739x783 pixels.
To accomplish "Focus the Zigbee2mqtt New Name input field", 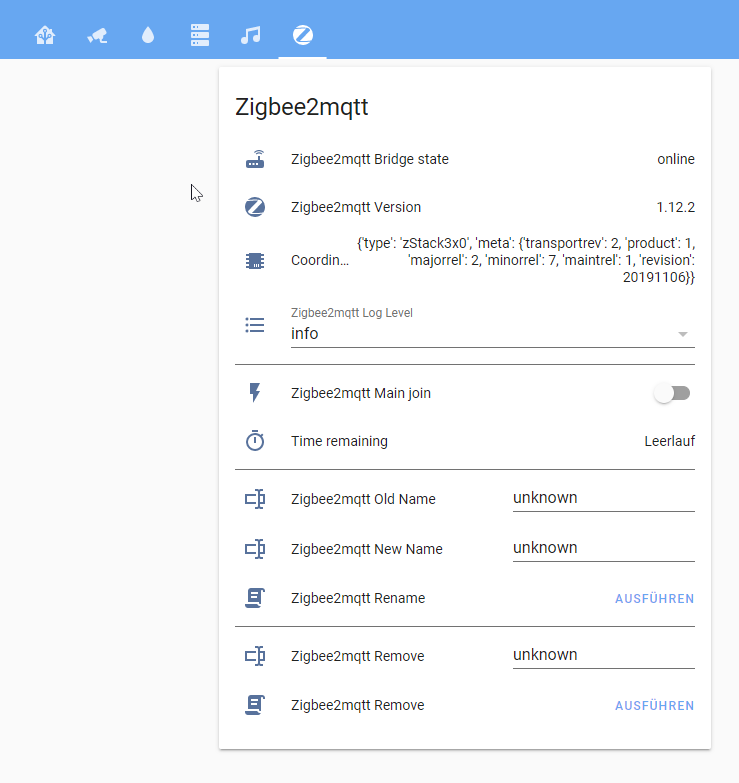I will 604,548.
